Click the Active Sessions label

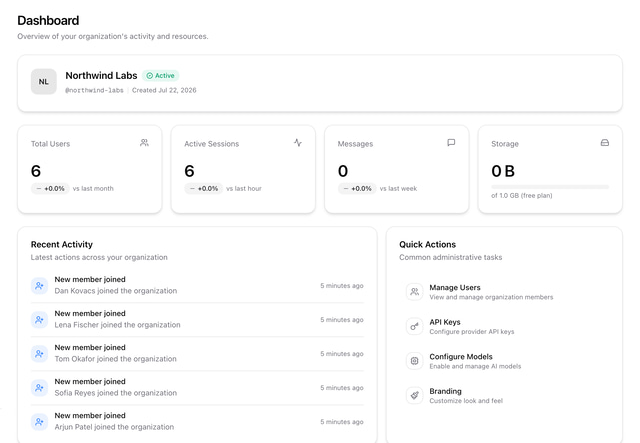pos(211,144)
